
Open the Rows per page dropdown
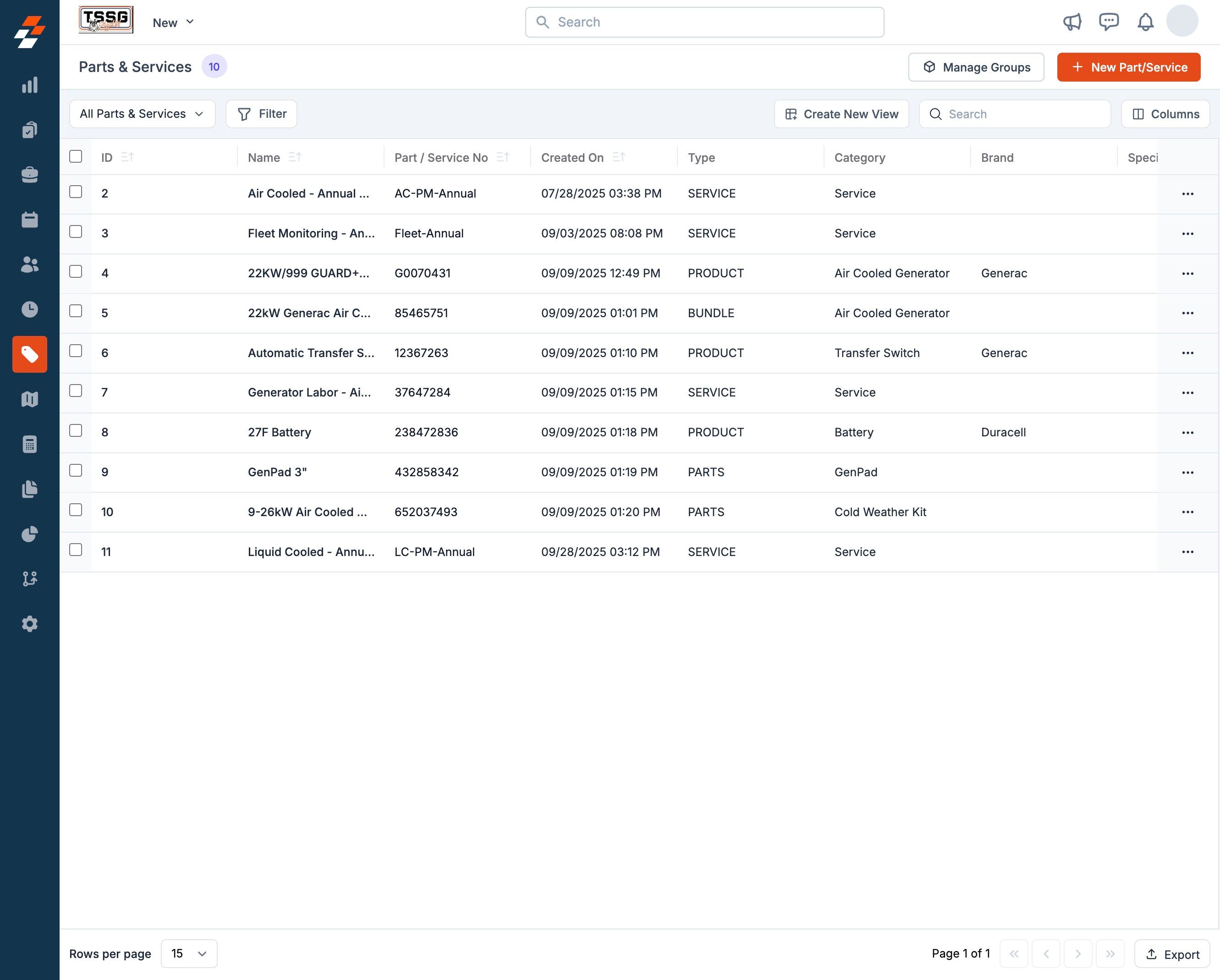[x=188, y=953]
